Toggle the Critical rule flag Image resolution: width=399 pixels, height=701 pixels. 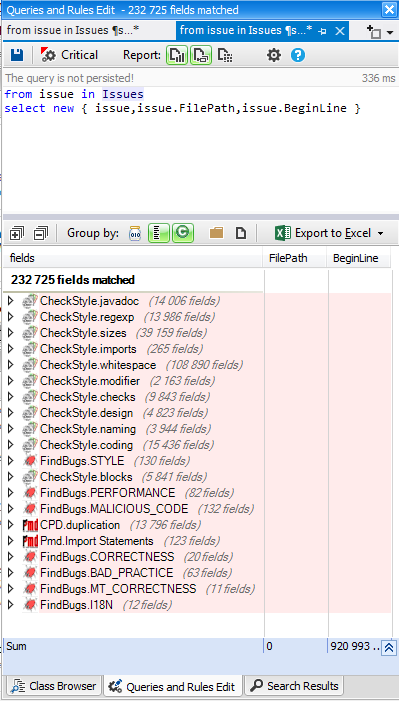69,55
